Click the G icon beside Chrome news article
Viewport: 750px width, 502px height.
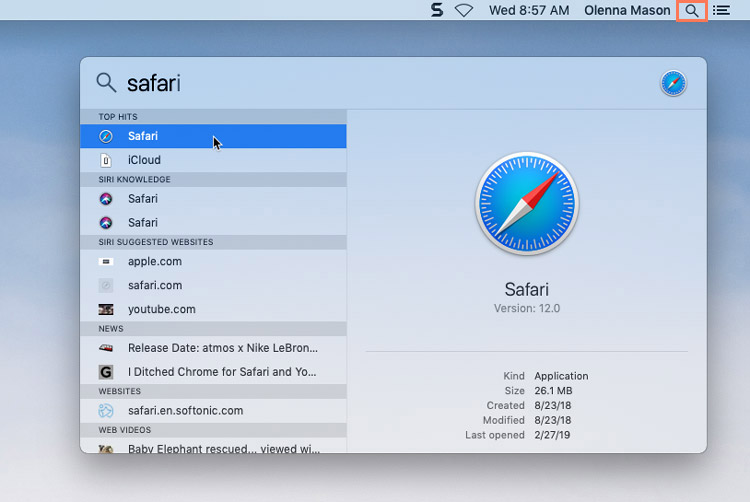pos(106,372)
